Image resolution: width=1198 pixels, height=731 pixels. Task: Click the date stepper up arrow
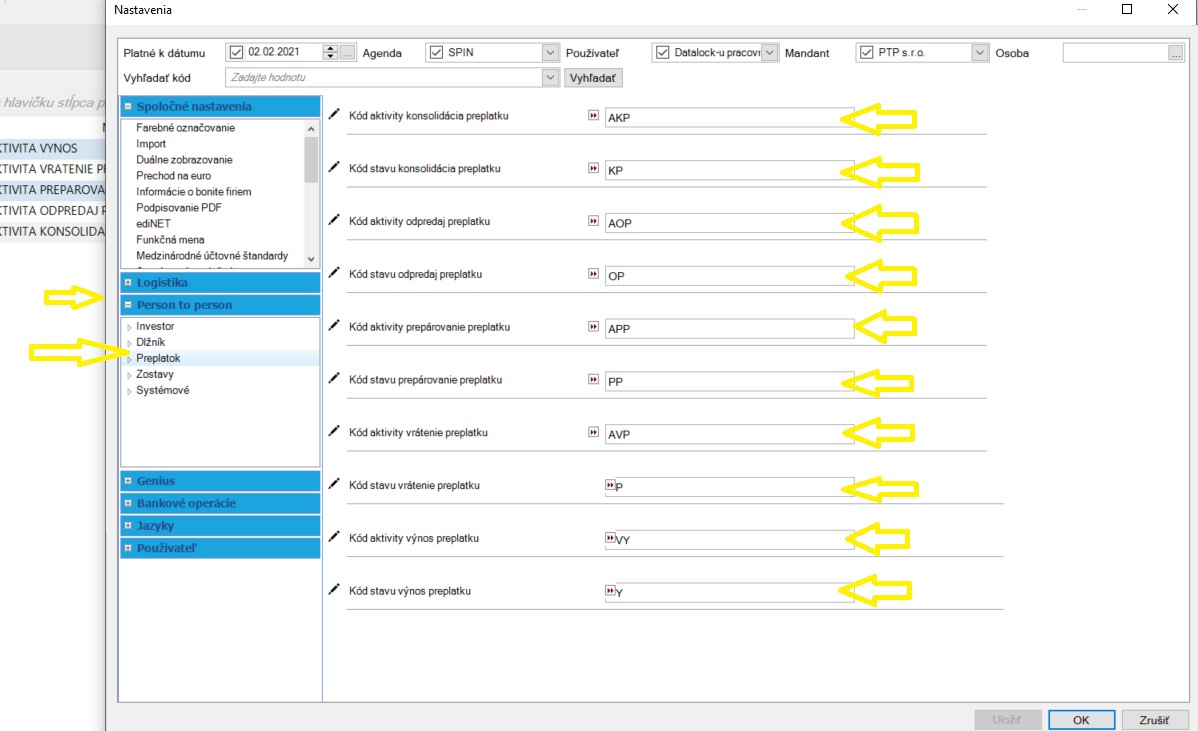330,48
